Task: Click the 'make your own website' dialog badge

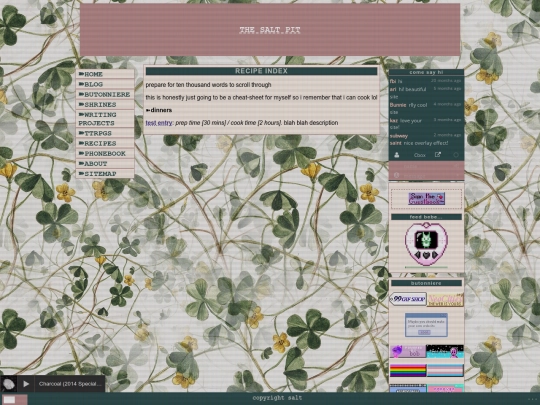Action: [426, 325]
